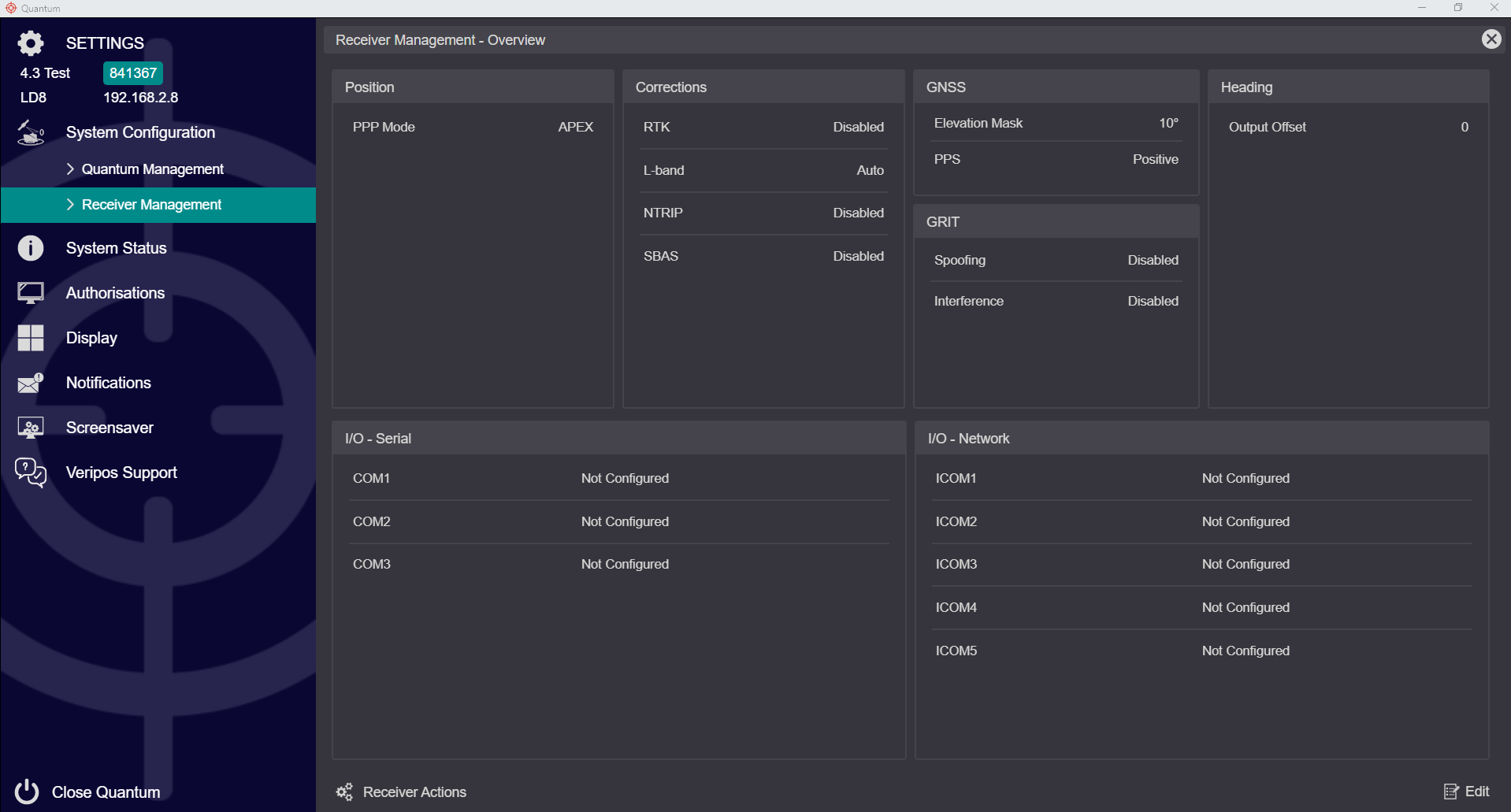
Task: Click the NTRIP Disabled row
Action: (763, 213)
